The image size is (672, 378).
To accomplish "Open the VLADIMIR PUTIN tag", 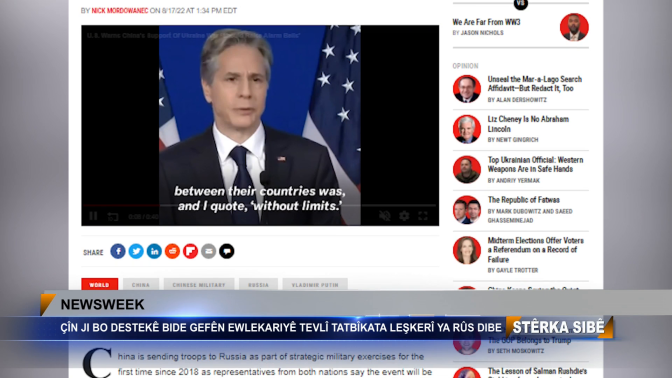I will tap(315, 285).
